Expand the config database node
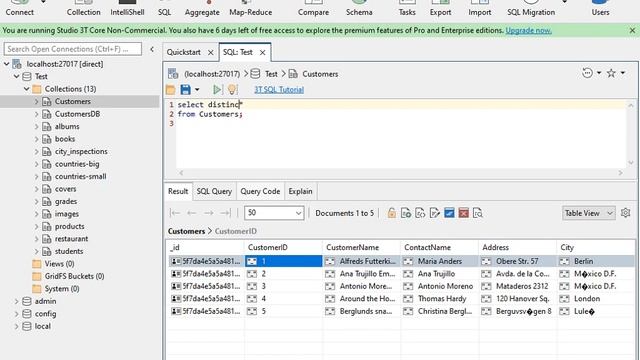The width and height of the screenshot is (640, 360). click(16, 314)
